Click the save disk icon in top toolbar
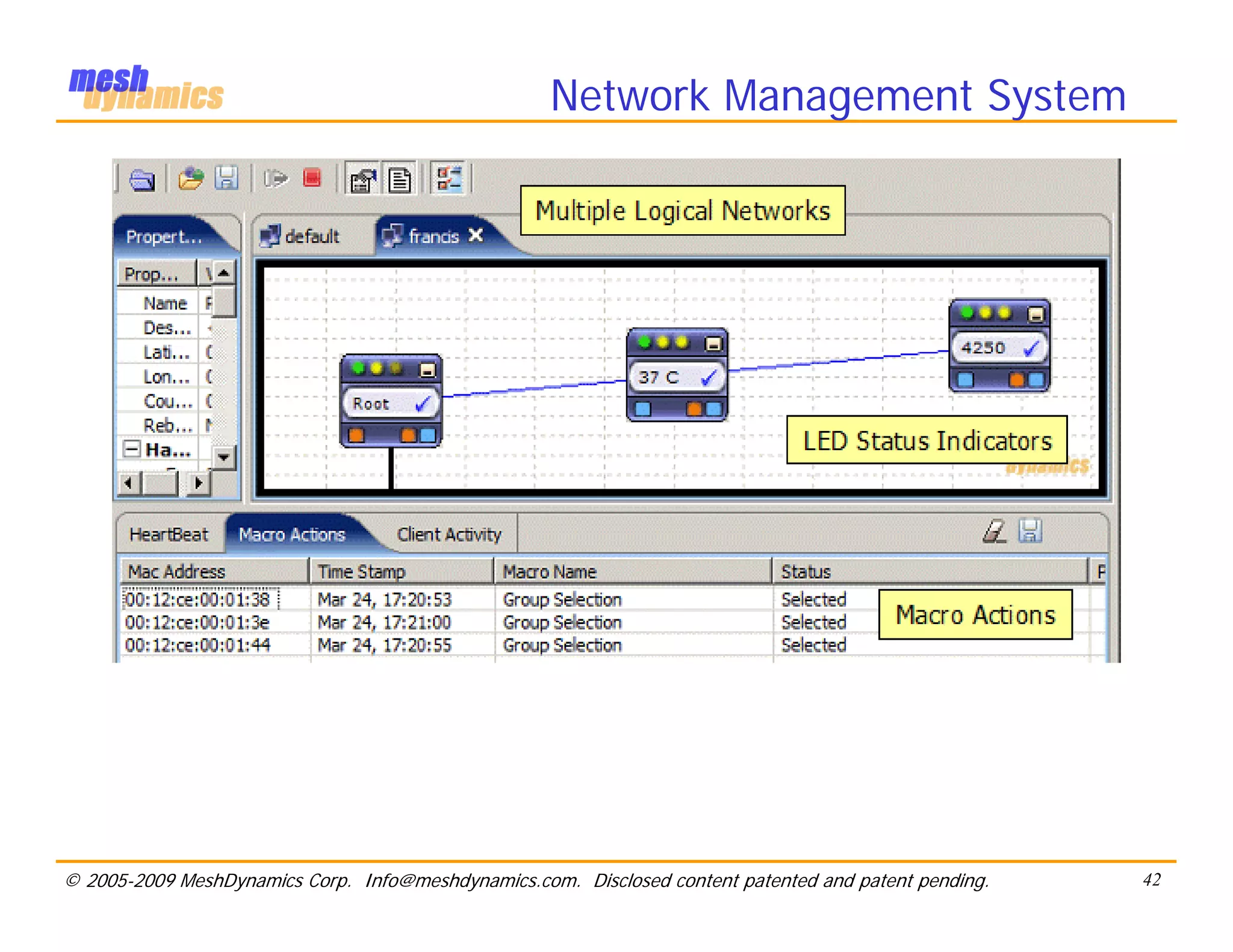The height and width of the screenshot is (952, 1233). pos(226,178)
